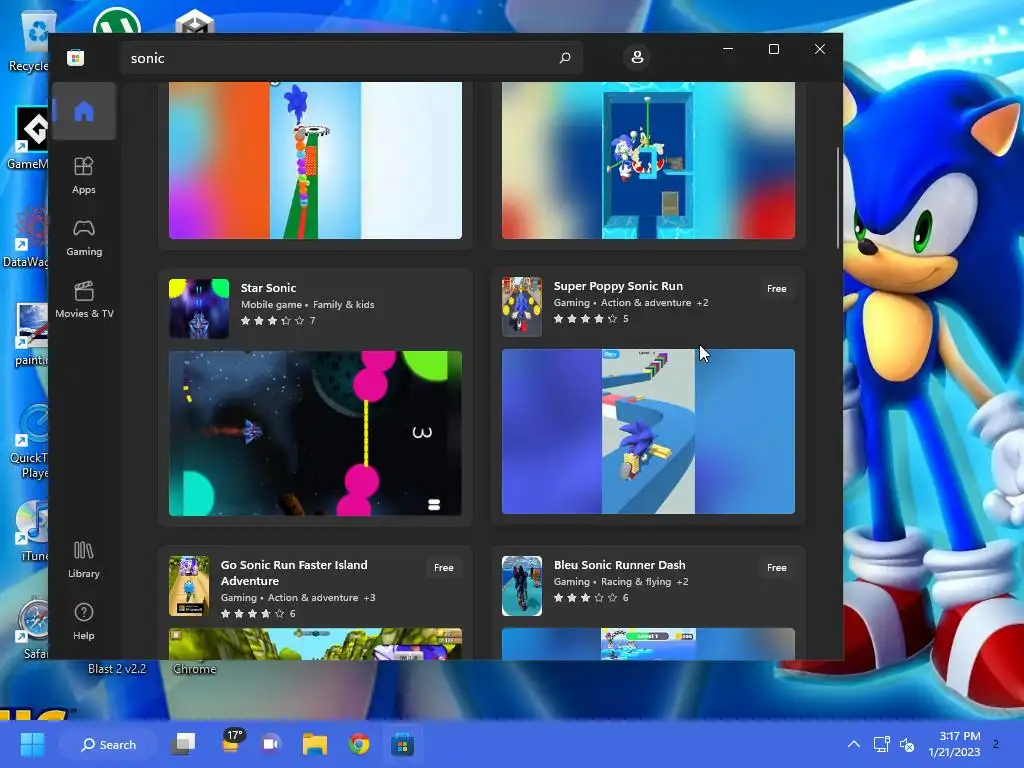Click Family & kids tag on Star Sonic
Viewport: 1024px width, 768px height.
[344, 304]
